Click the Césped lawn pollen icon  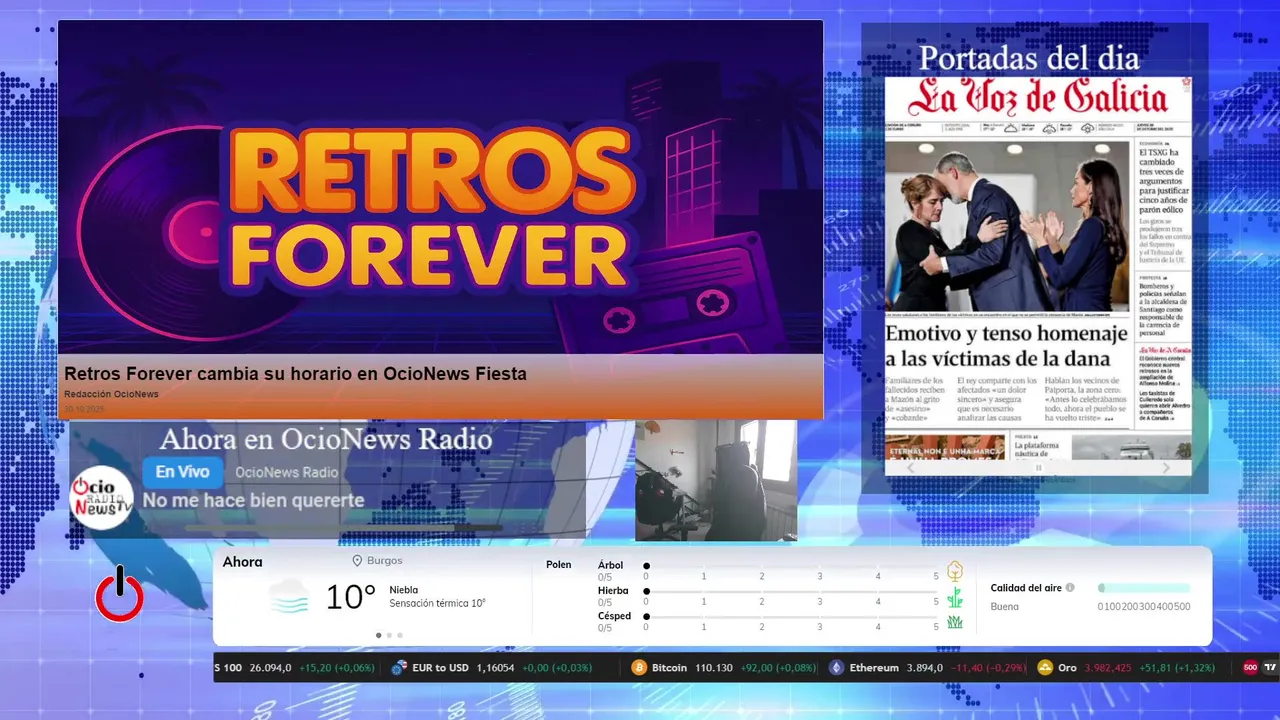[x=955, y=622]
